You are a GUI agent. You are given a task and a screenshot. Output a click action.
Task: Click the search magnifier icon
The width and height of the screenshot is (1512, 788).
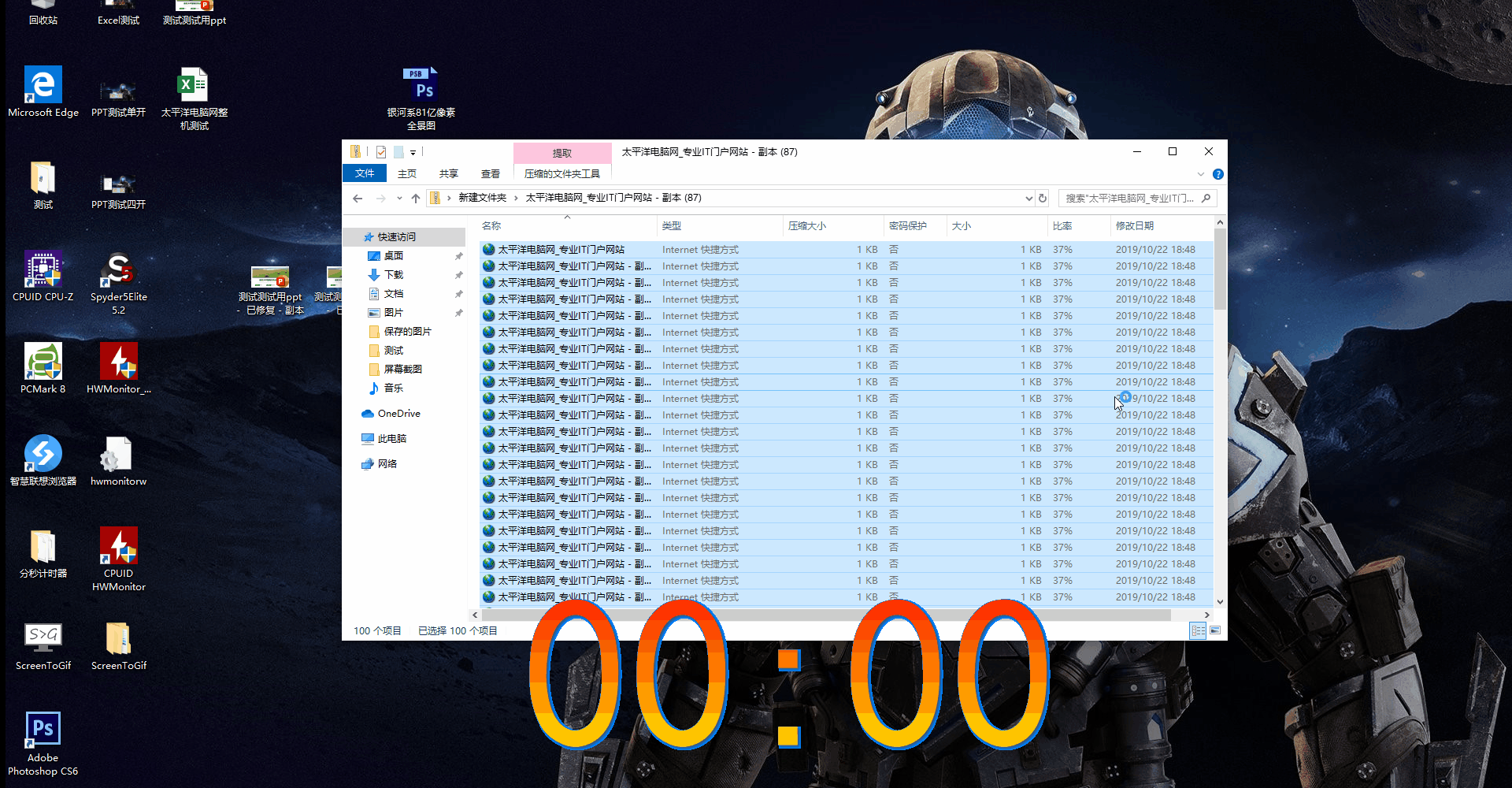tap(1206, 199)
